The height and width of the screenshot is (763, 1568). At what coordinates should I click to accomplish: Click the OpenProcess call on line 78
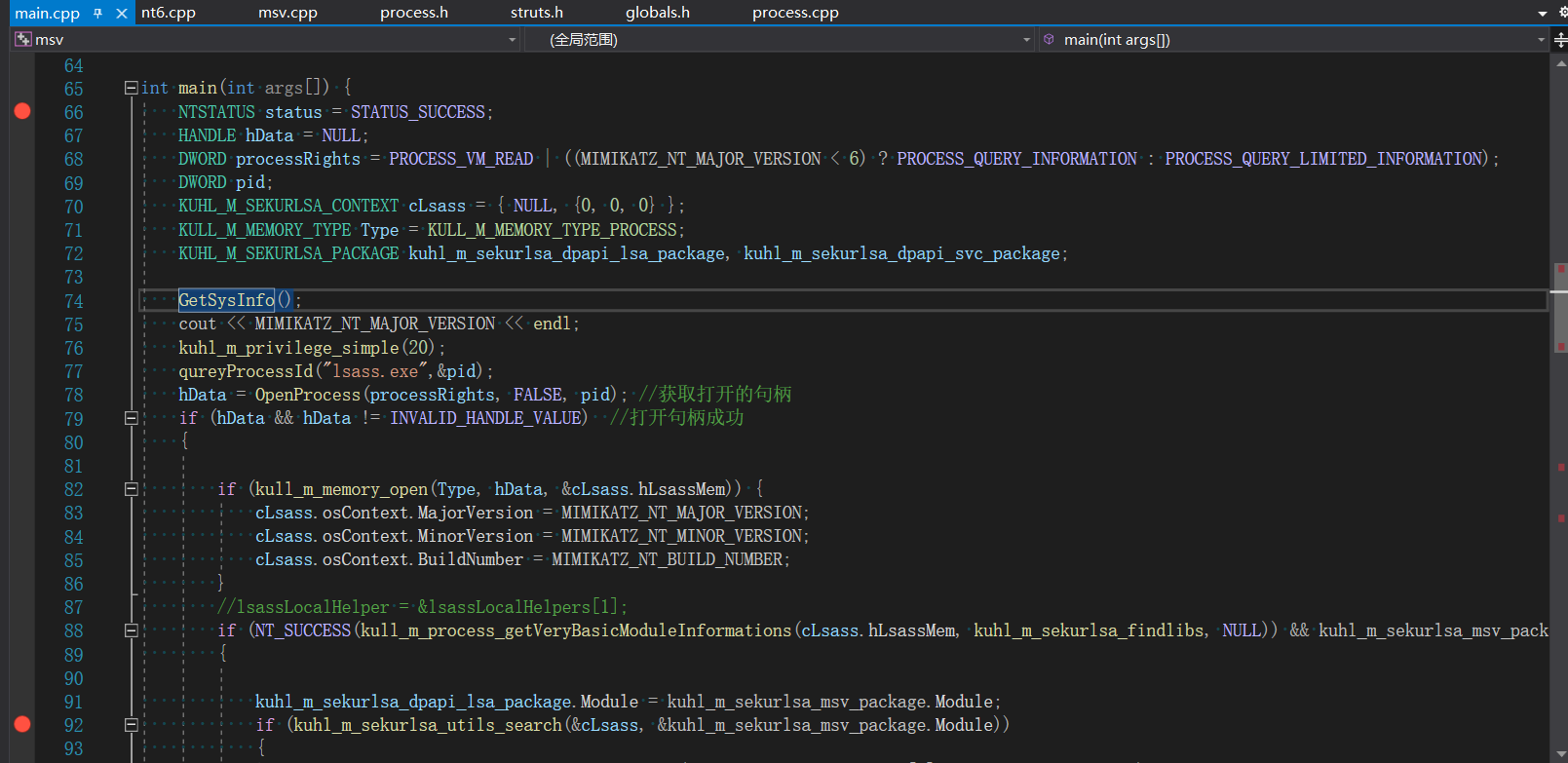(x=307, y=395)
